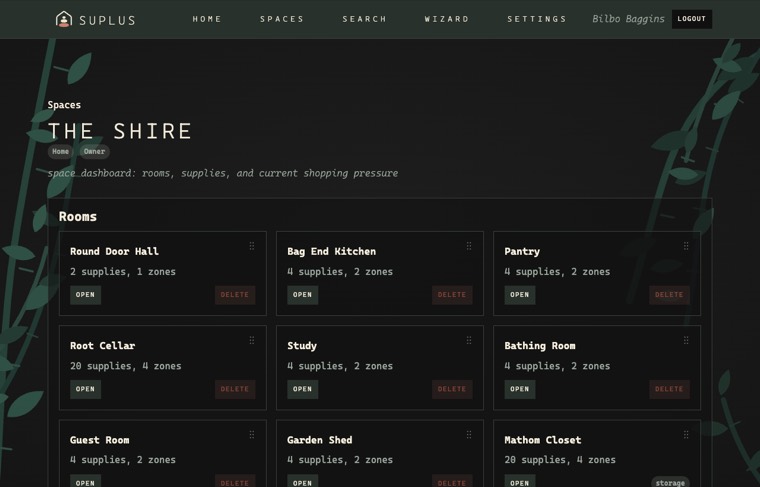Click THE SHIRE page title
This screenshot has height=487, width=760.
click(x=120, y=131)
